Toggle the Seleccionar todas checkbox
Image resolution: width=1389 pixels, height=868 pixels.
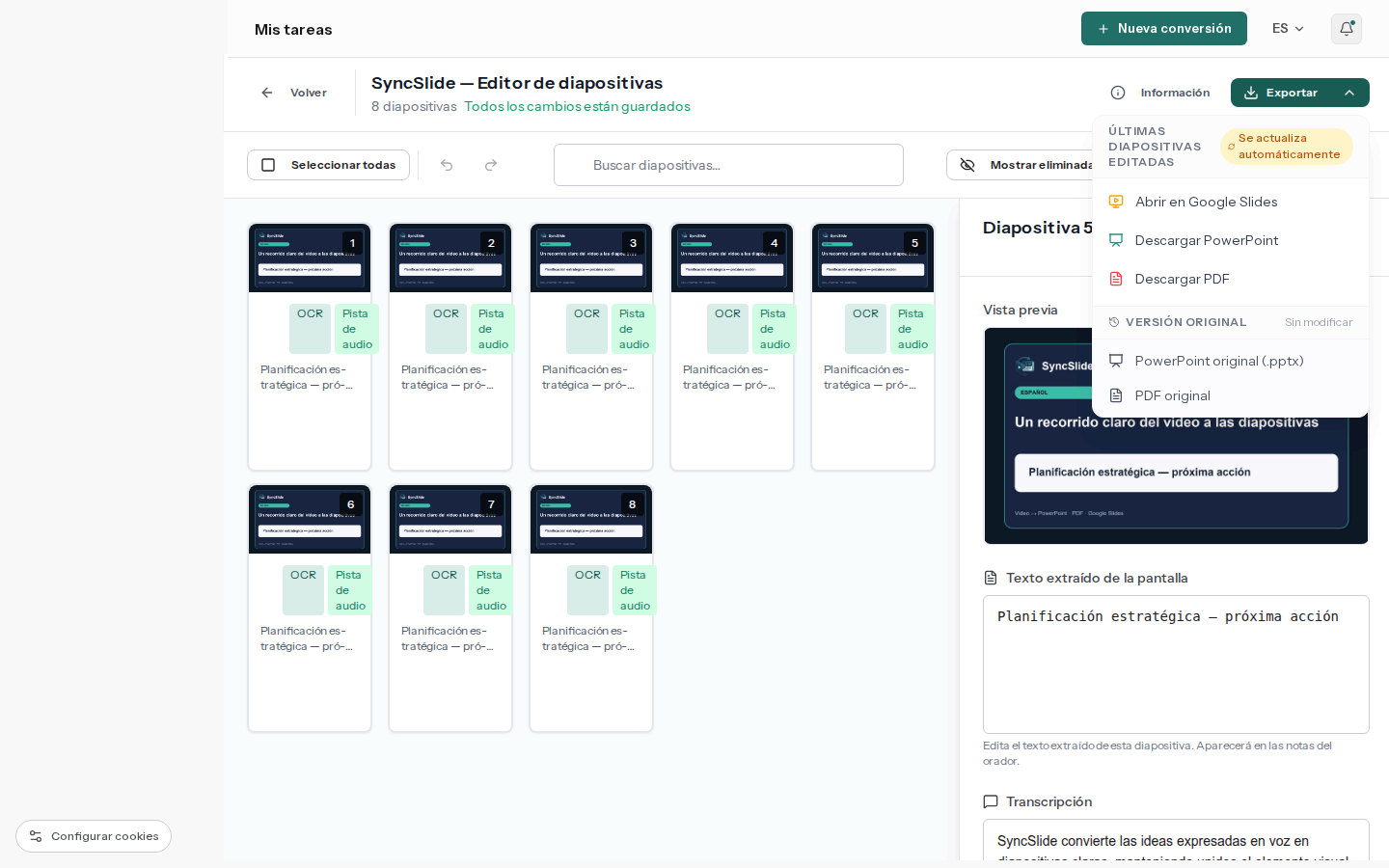coord(268,165)
